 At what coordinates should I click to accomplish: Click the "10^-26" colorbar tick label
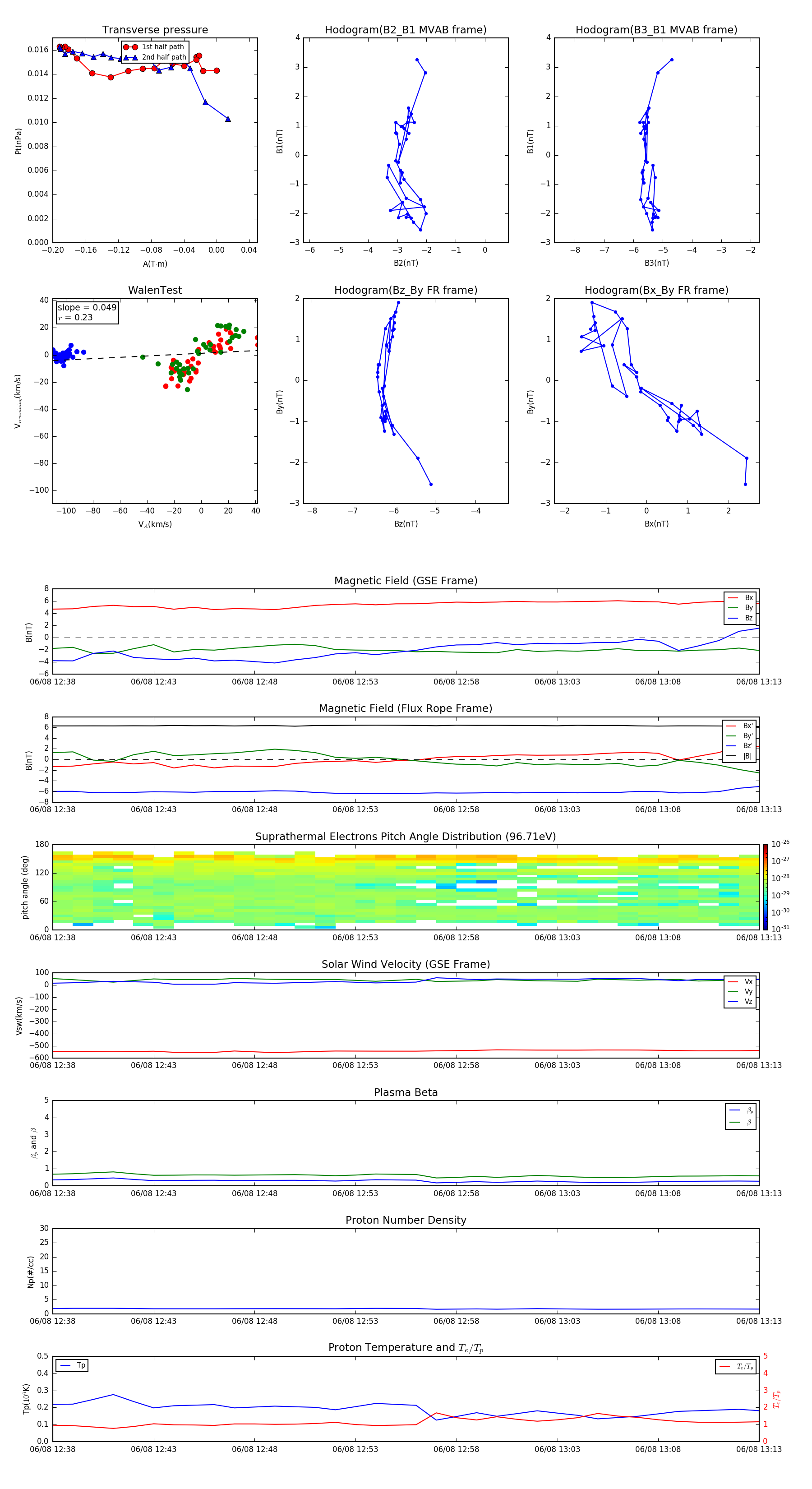pos(780,844)
